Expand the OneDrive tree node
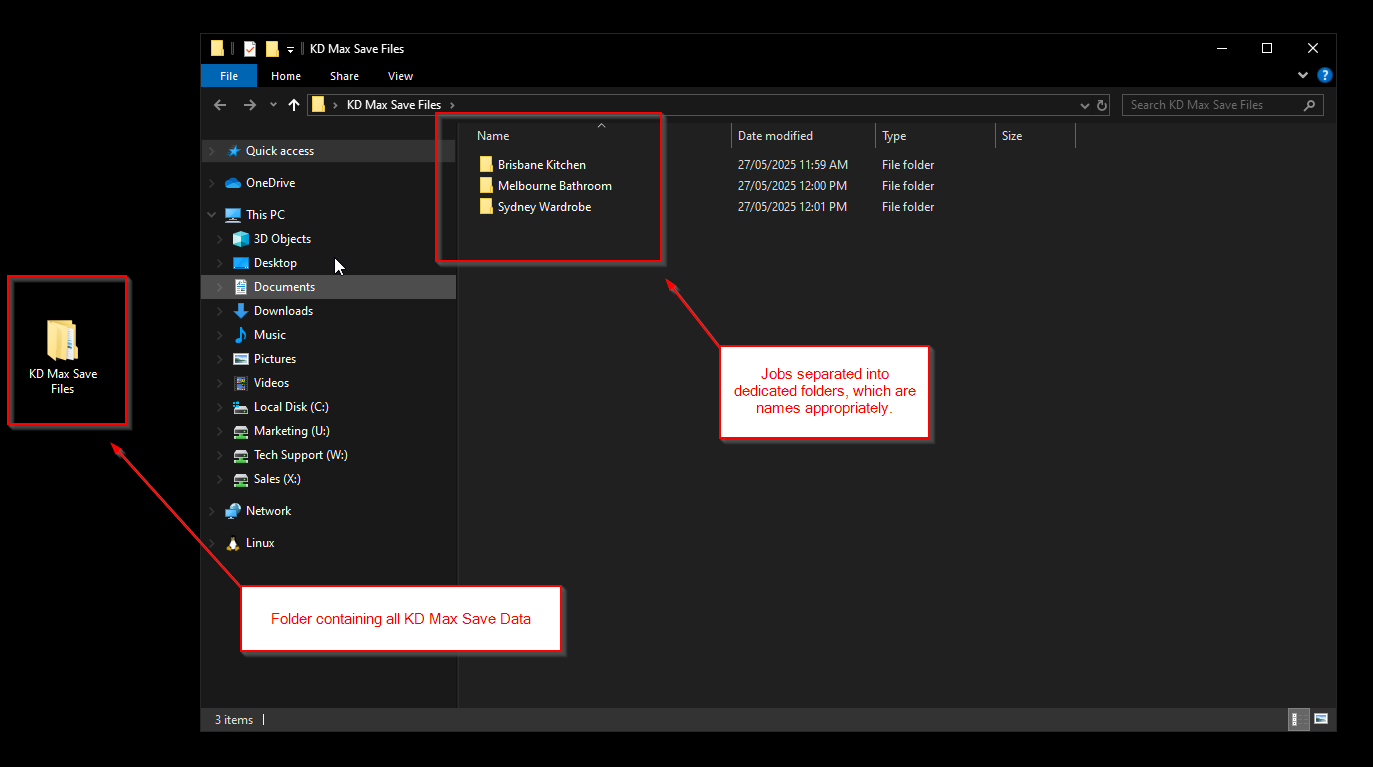 (x=211, y=183)
